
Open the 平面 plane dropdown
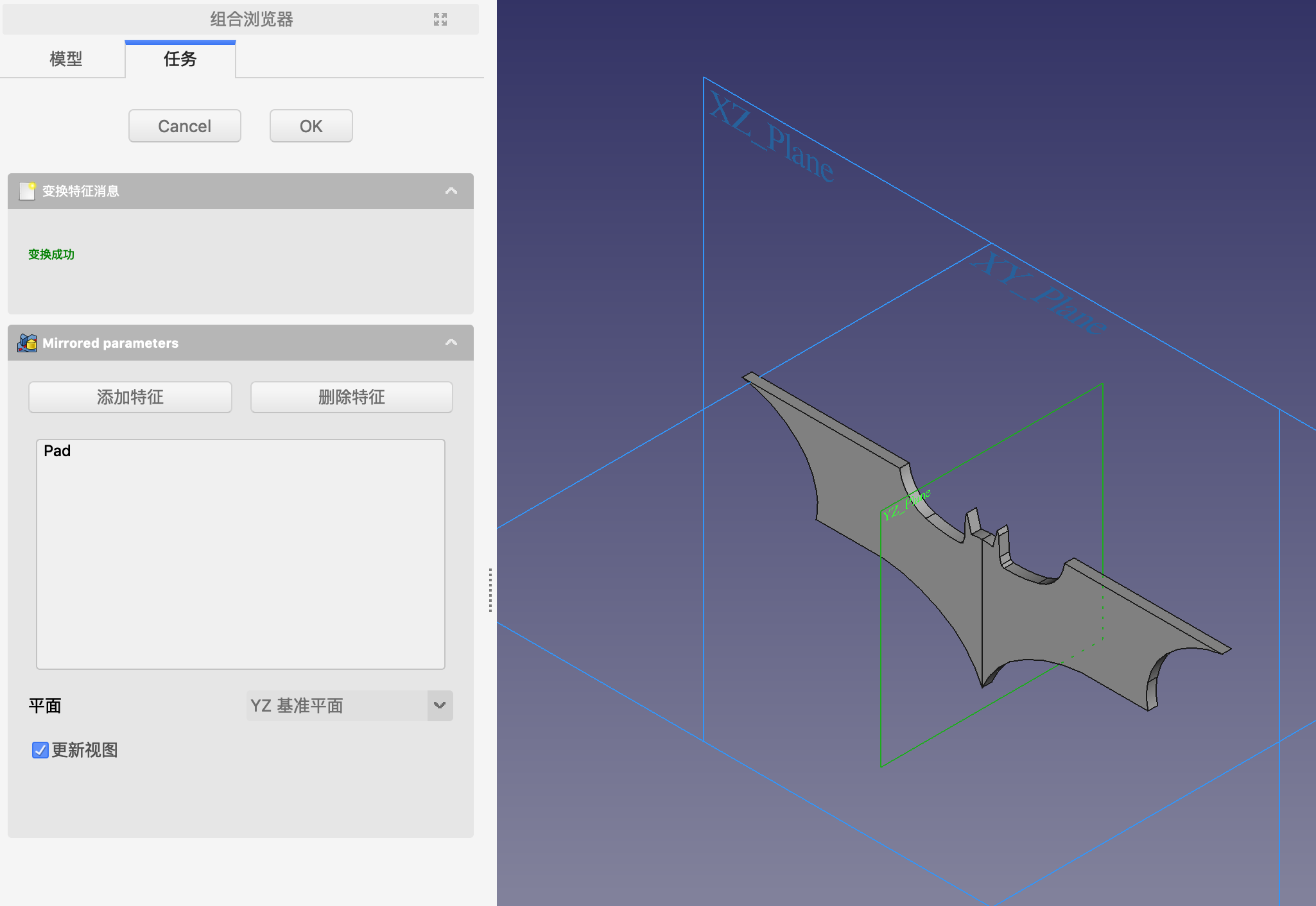pos(349,706)
